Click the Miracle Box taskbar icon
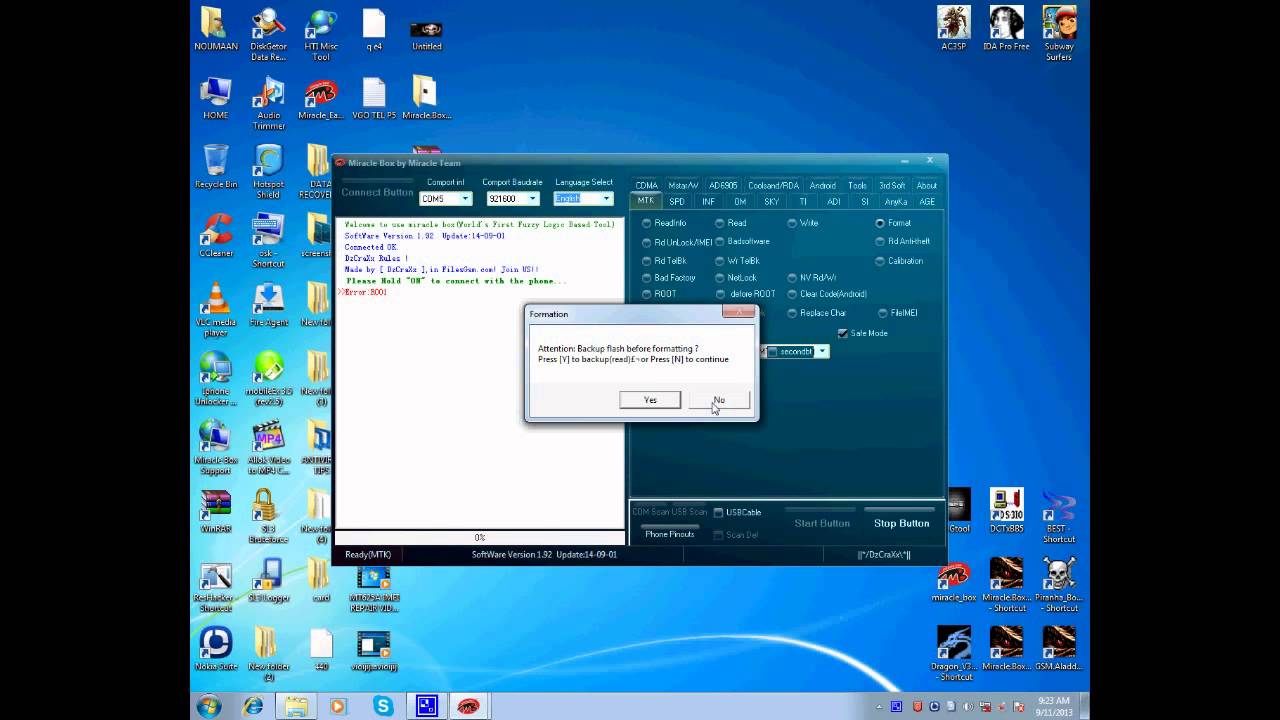Viewport: 1280px width, 720px height. tap(468, 707)
